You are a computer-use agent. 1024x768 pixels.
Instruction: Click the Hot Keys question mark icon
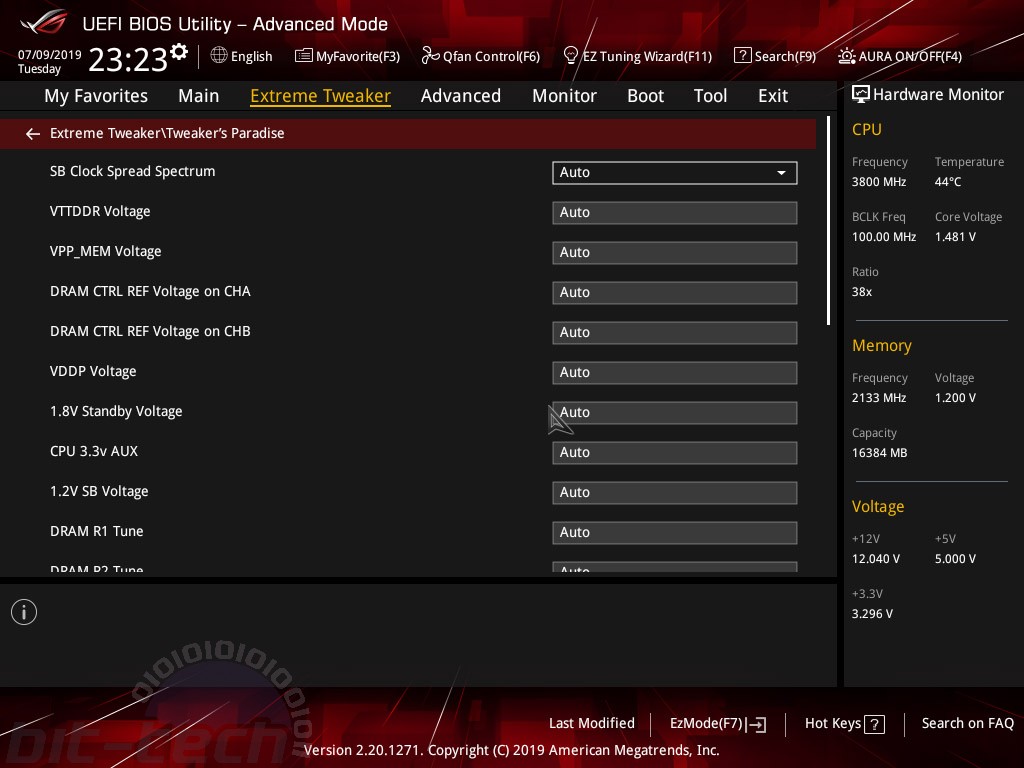874,724
